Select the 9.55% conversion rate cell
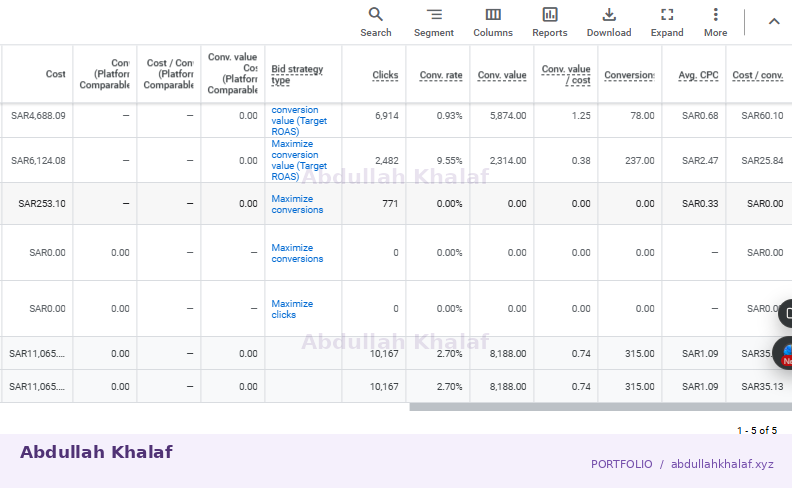Screen dimensions: 792x488 [x=450, y=161]
